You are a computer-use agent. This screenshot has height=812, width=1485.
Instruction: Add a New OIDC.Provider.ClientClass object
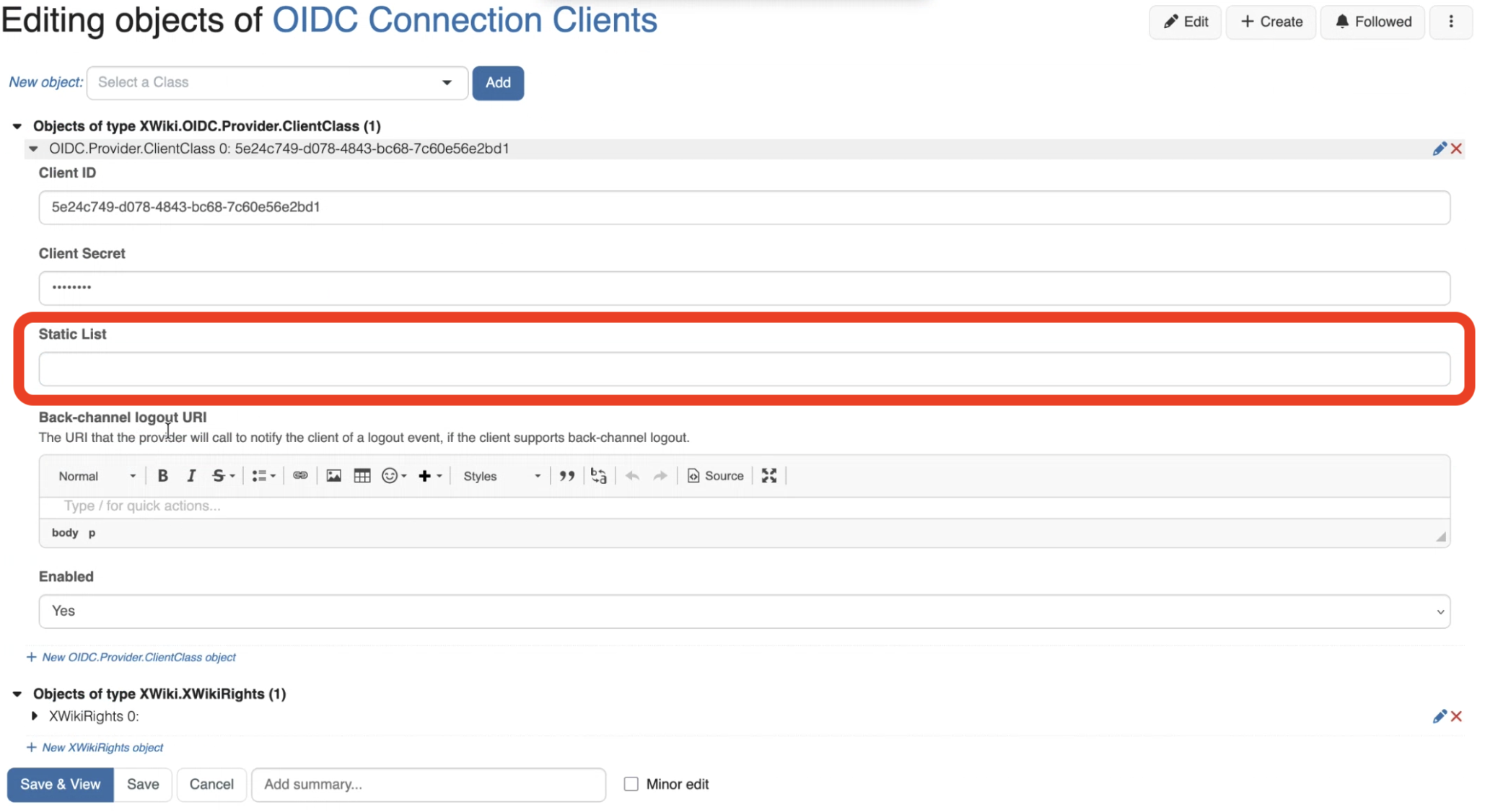click(131, 658)
